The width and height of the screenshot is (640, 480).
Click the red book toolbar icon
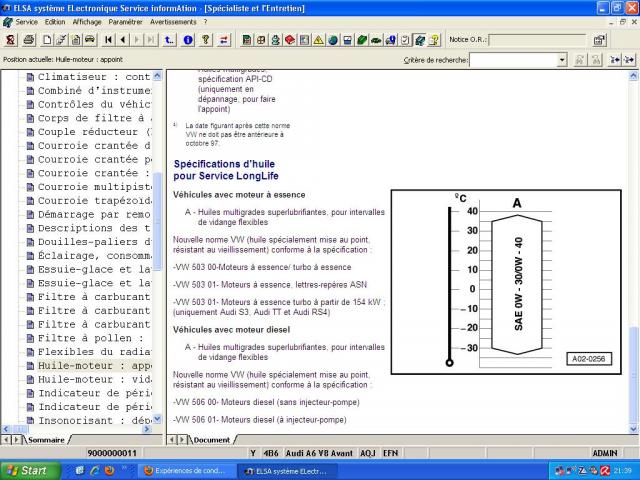(289, 40)
